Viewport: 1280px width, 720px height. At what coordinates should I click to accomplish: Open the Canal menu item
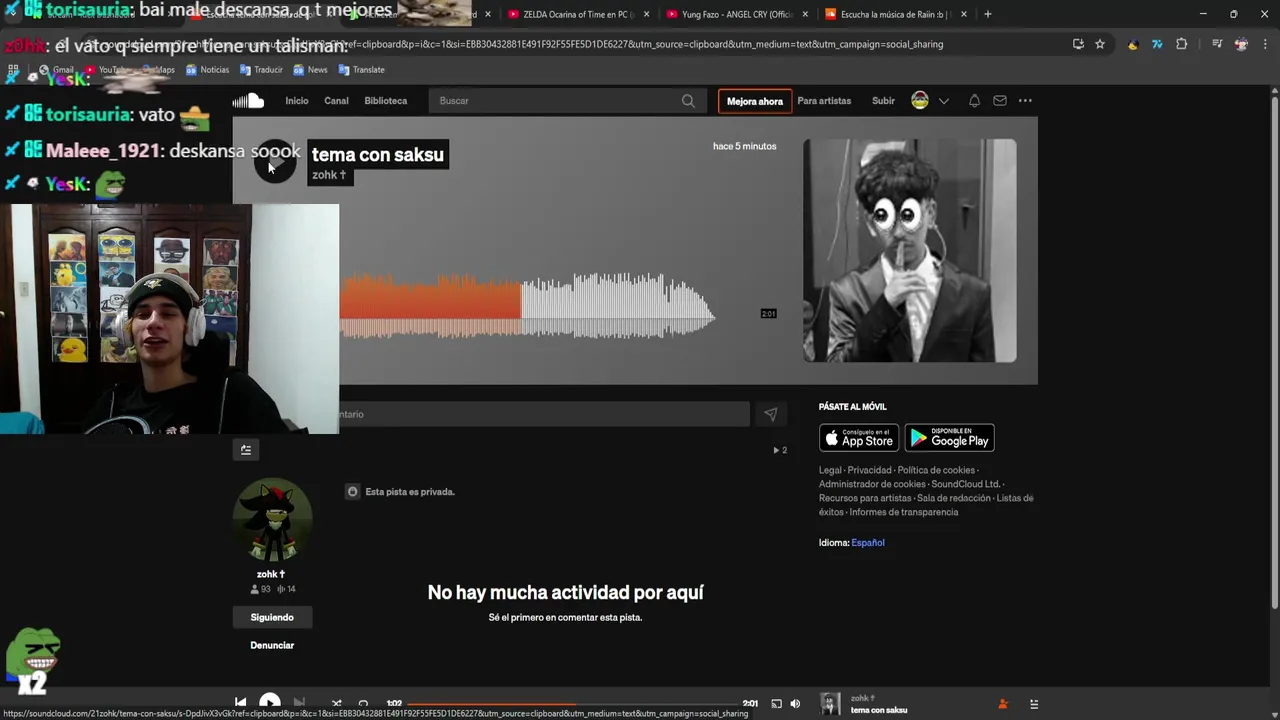336,101
